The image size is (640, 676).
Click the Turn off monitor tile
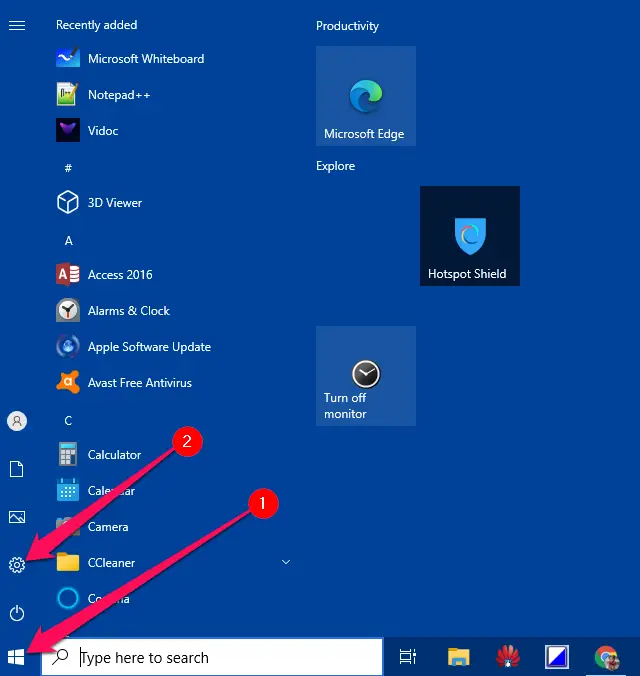(x=366, y=376)
